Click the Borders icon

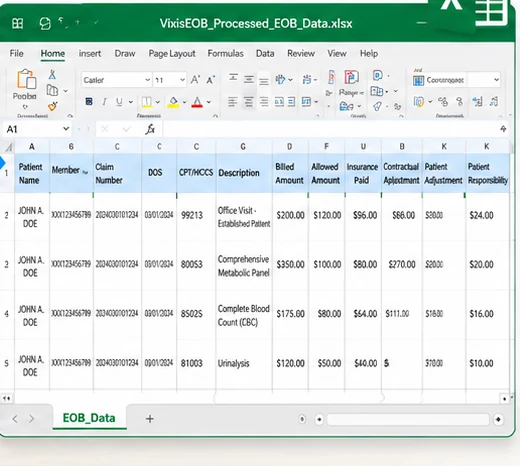click(x=147, y=102)
